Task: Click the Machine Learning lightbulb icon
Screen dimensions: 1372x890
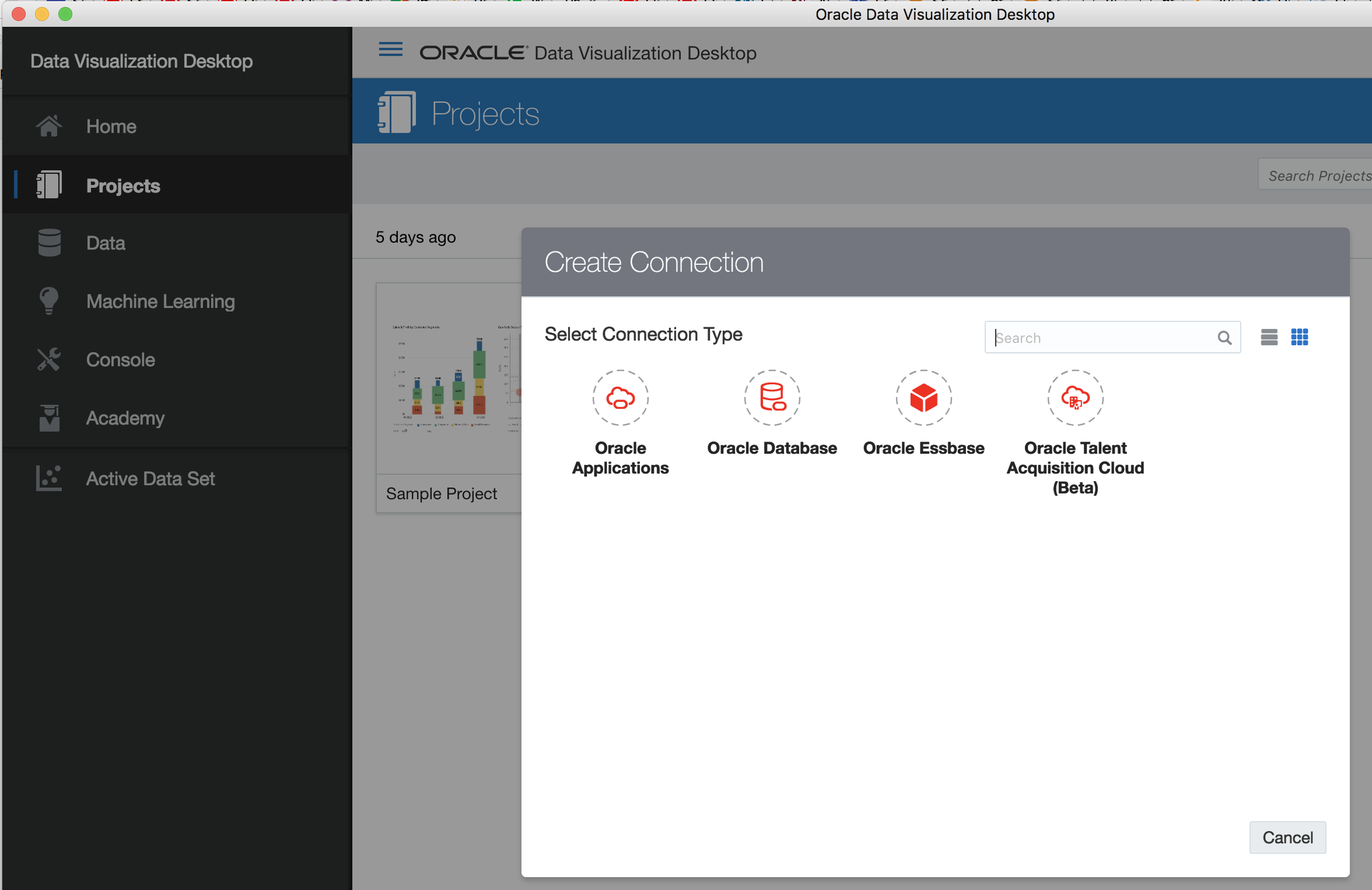Action: (49, 301)
